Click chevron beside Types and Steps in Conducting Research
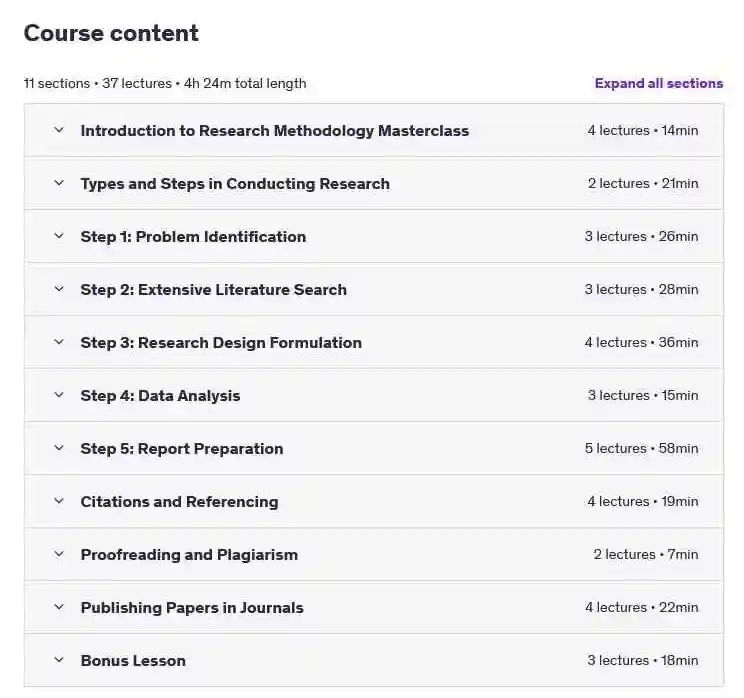 [59, 183]
